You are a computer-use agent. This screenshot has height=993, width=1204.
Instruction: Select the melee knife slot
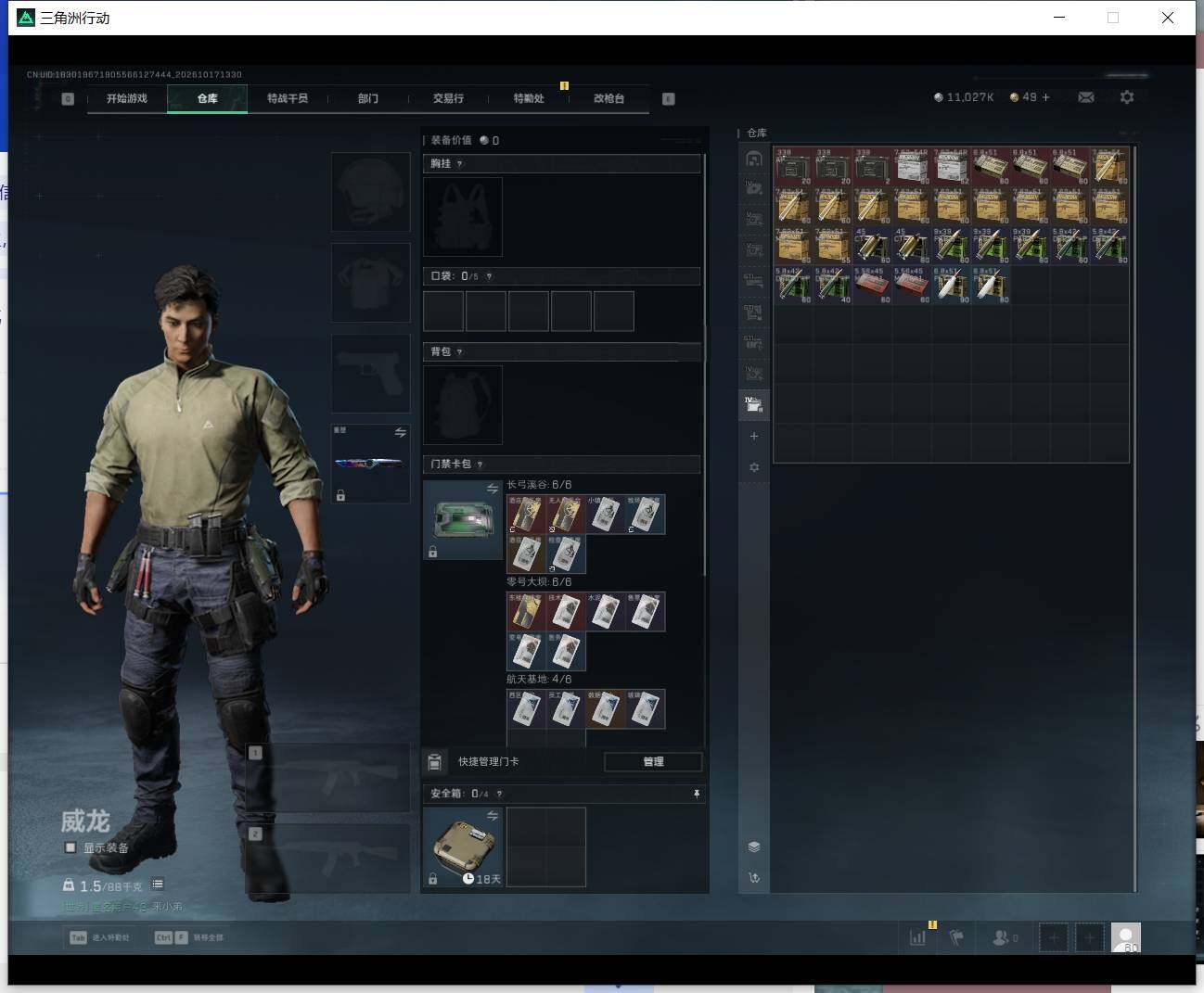(x=371, y=464)
